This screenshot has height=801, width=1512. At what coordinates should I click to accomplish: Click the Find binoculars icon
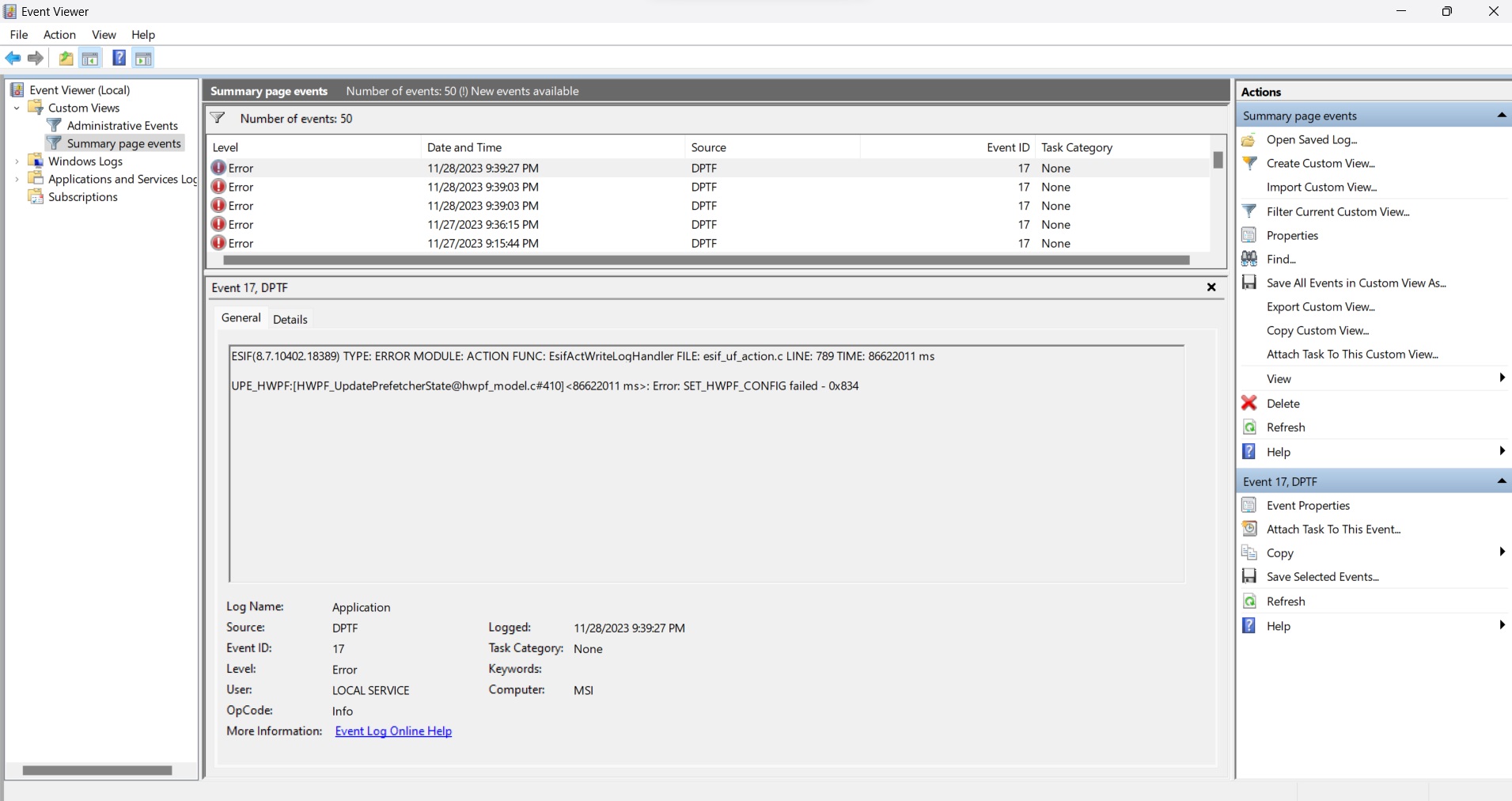click(1250, 259)
